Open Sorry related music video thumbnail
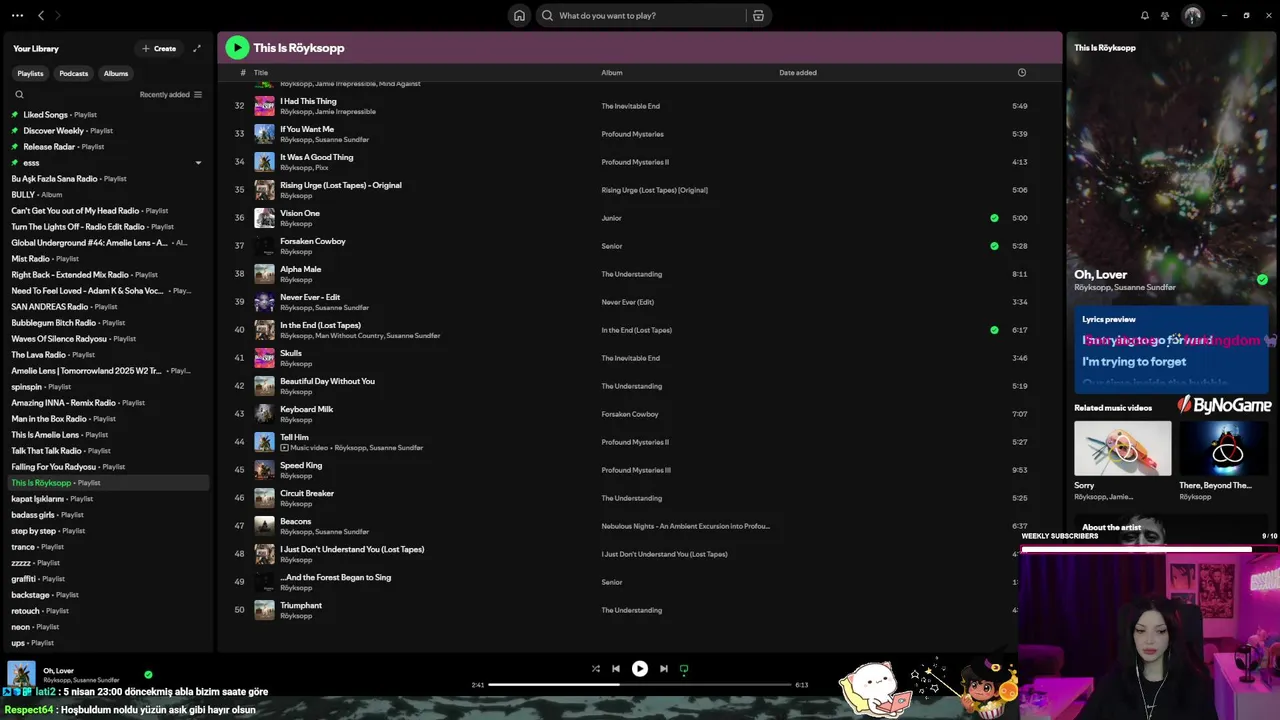 click(1122, 448)
